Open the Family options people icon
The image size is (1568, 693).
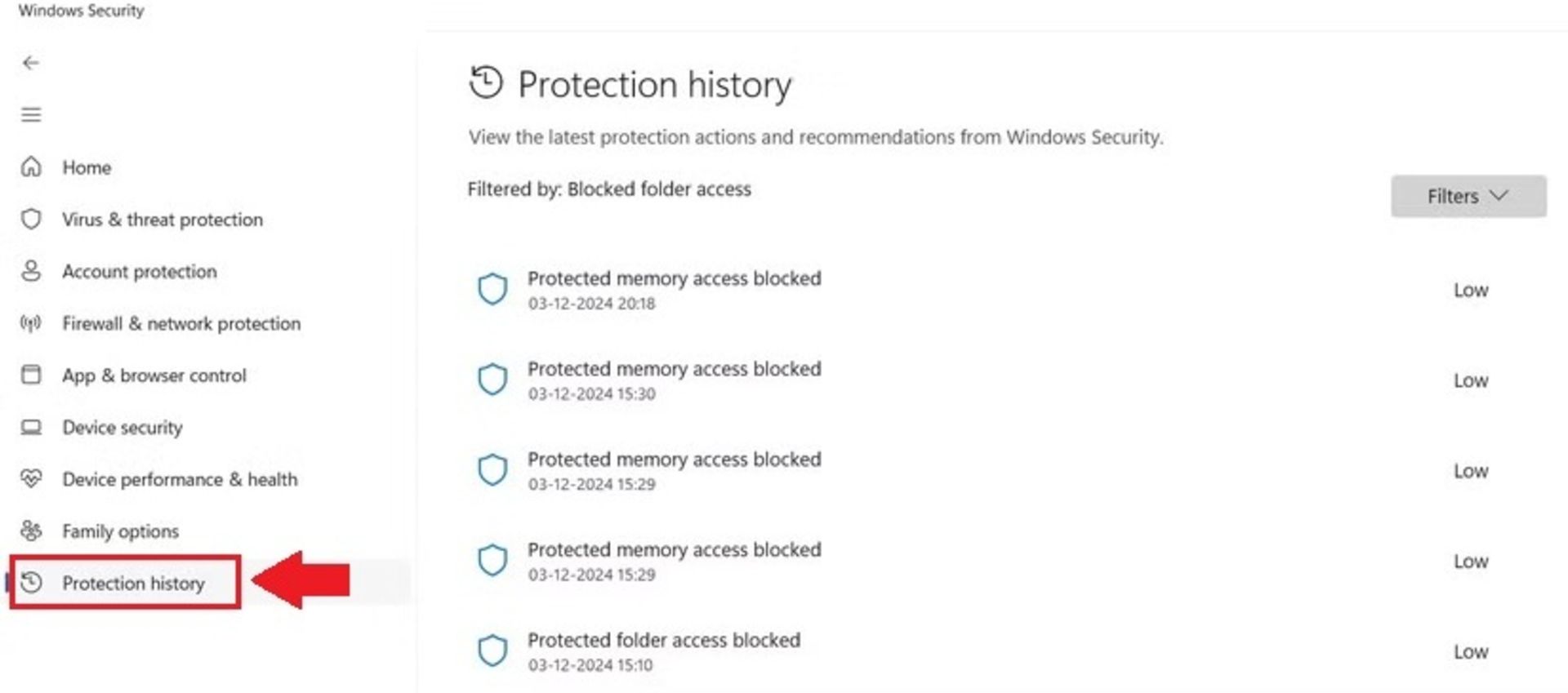click(x=31, y=531)
